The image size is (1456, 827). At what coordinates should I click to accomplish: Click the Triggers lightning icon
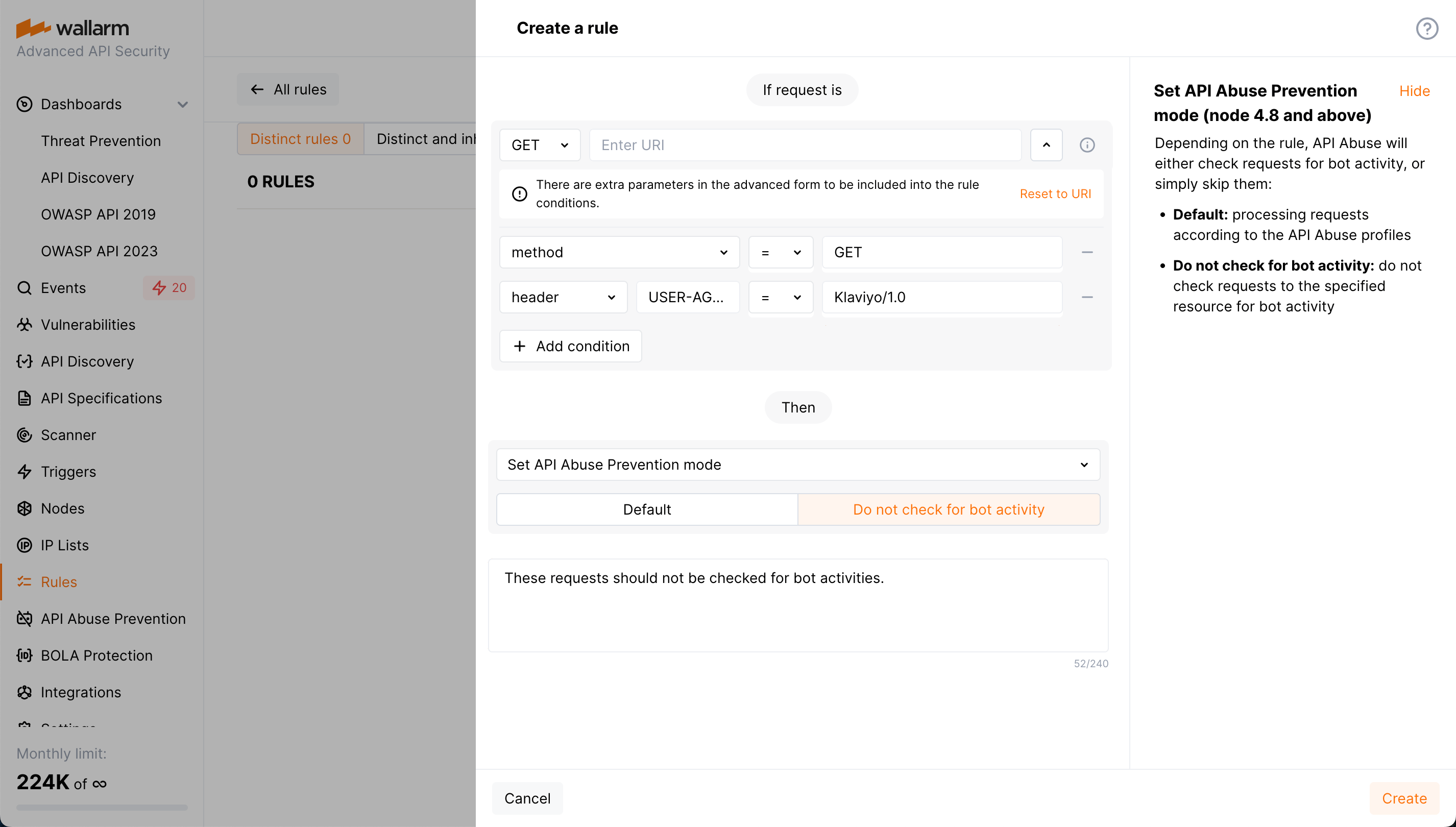tap(25, 471)
